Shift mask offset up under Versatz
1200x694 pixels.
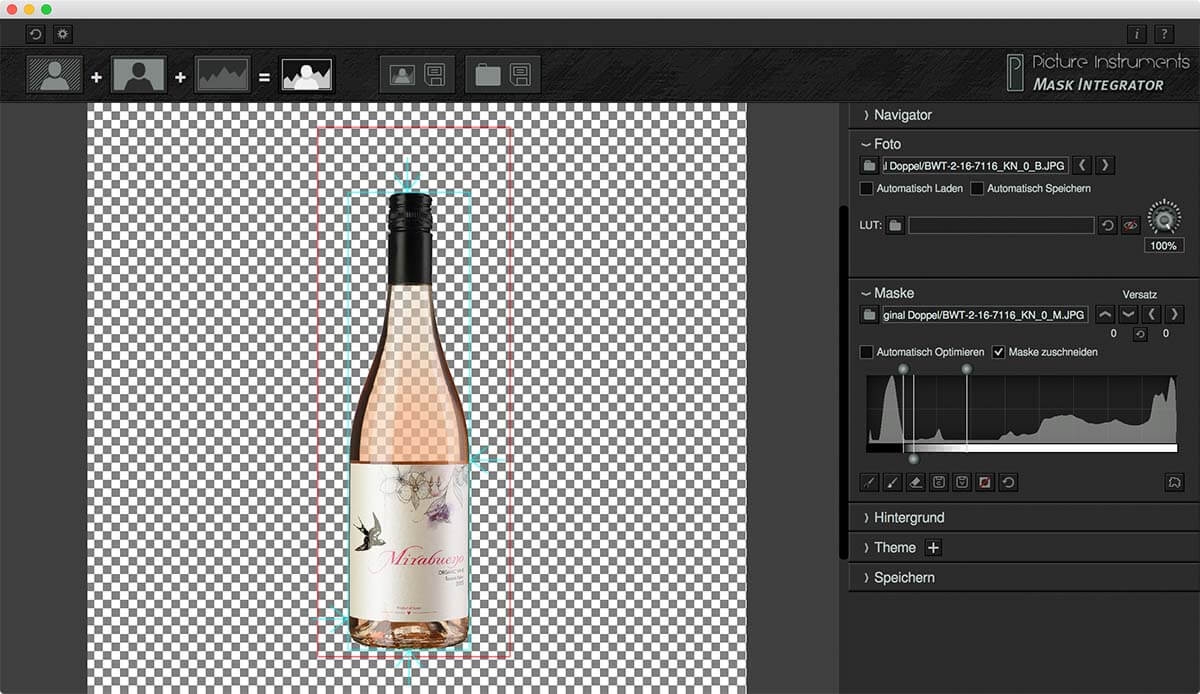1105,314
